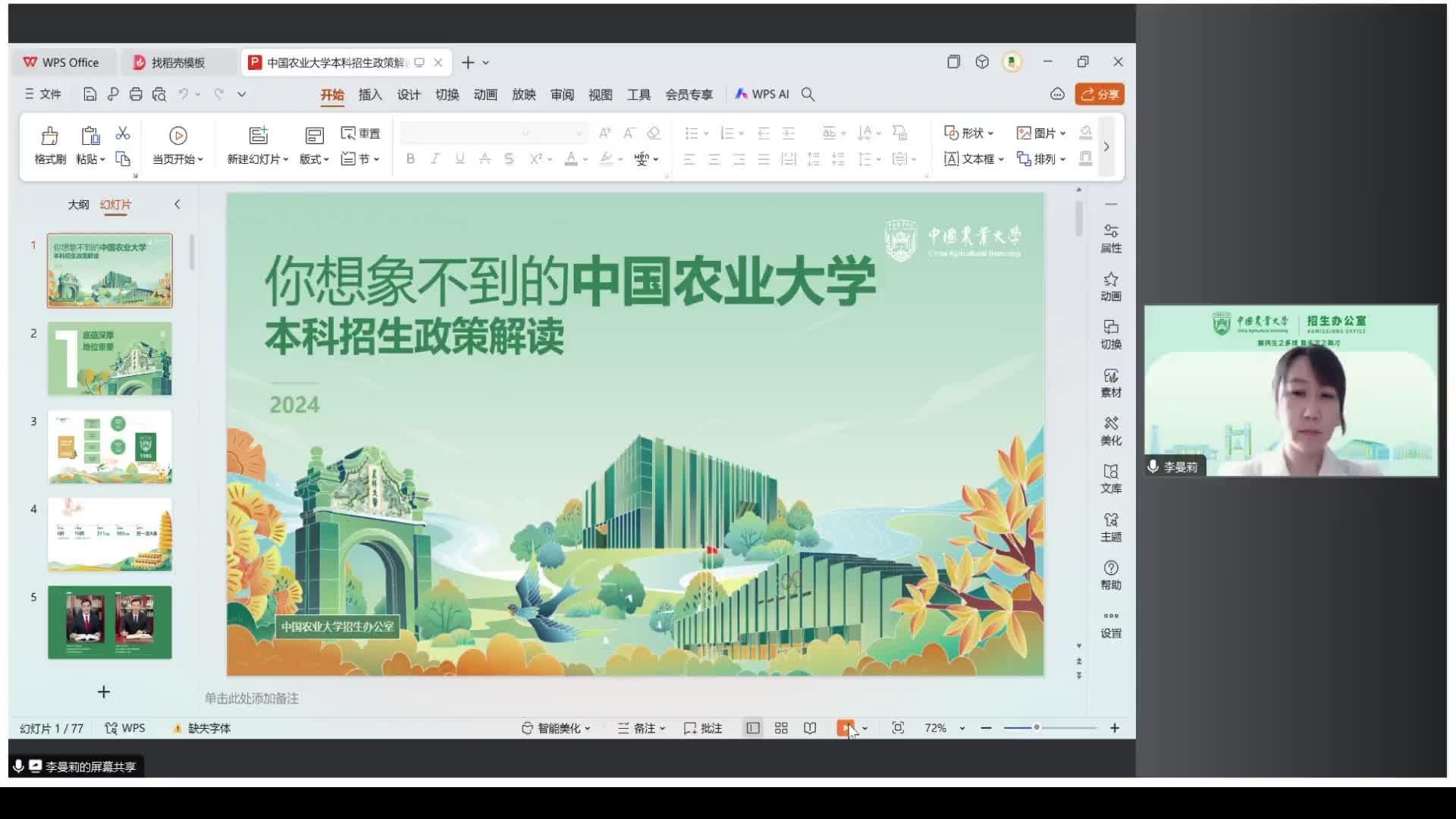The image size is (1456, 819).
Task: Click the WPS AI button
Action: coord(762,94)
